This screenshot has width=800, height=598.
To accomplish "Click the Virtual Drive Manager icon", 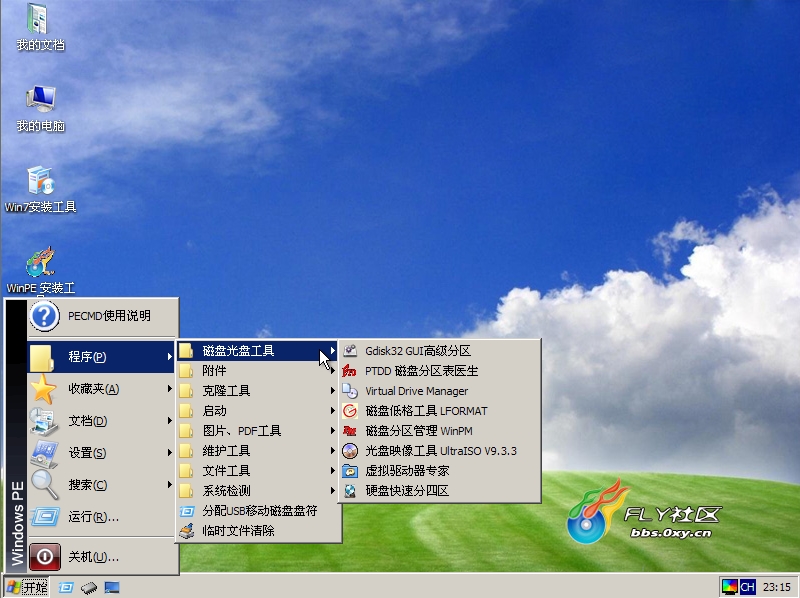I will 350,391.
